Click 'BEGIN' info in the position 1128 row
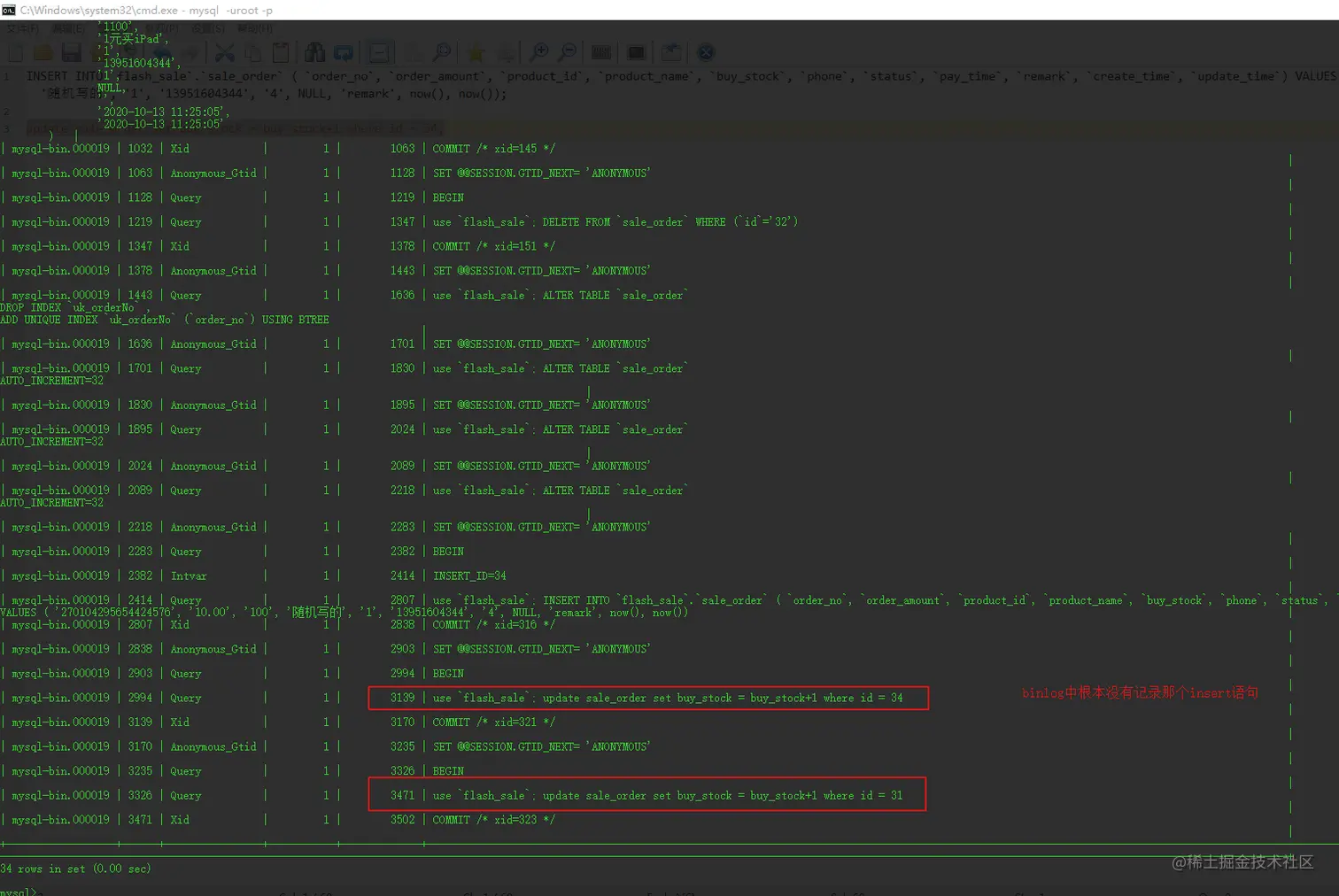This screenshot has width=1339, height=896. (448, 197)
